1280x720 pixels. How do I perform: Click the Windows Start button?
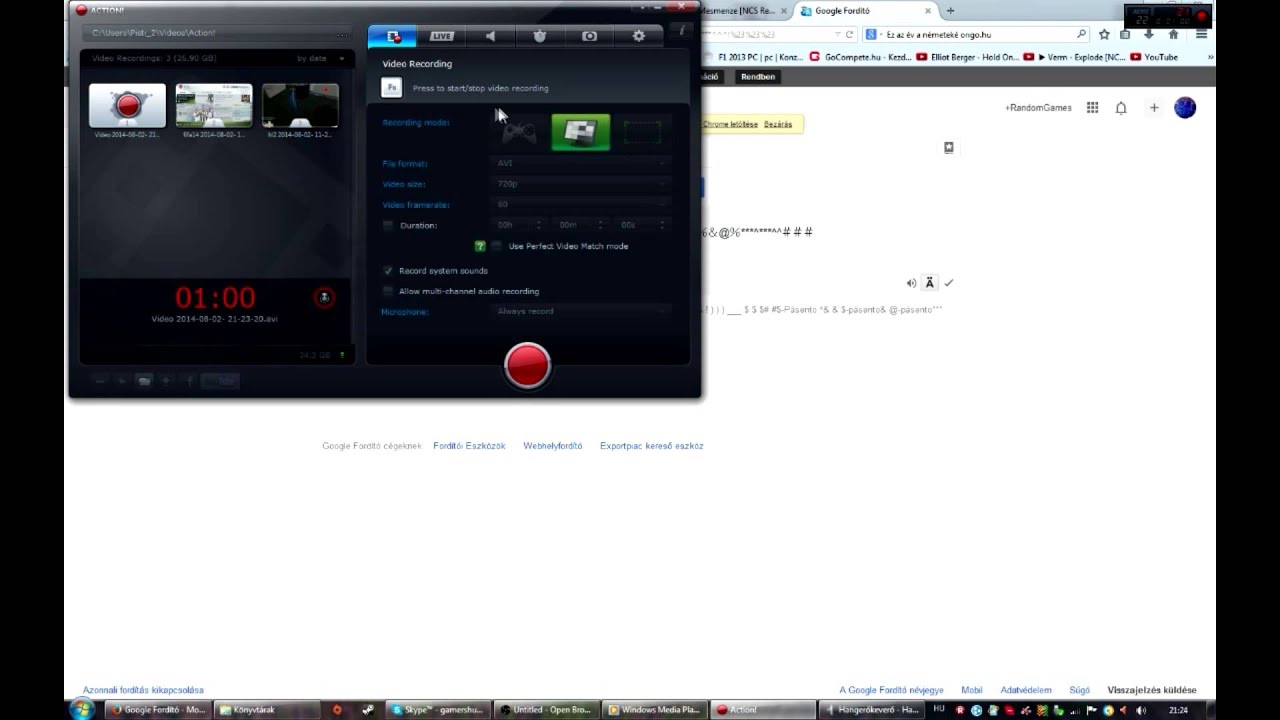pos(82,709)
